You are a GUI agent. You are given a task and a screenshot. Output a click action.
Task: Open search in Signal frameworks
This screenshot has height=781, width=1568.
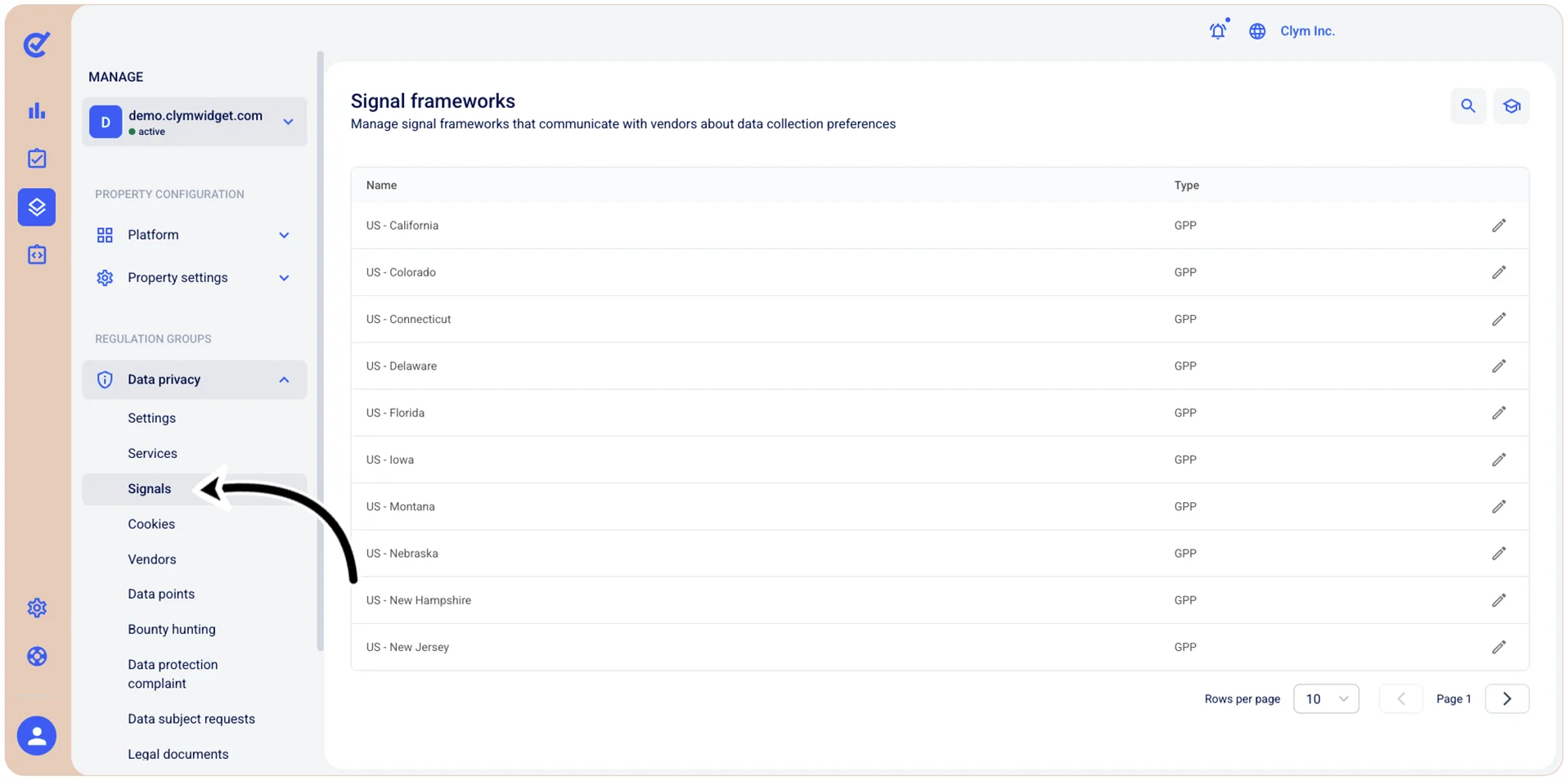click(x=1468, y=106)
